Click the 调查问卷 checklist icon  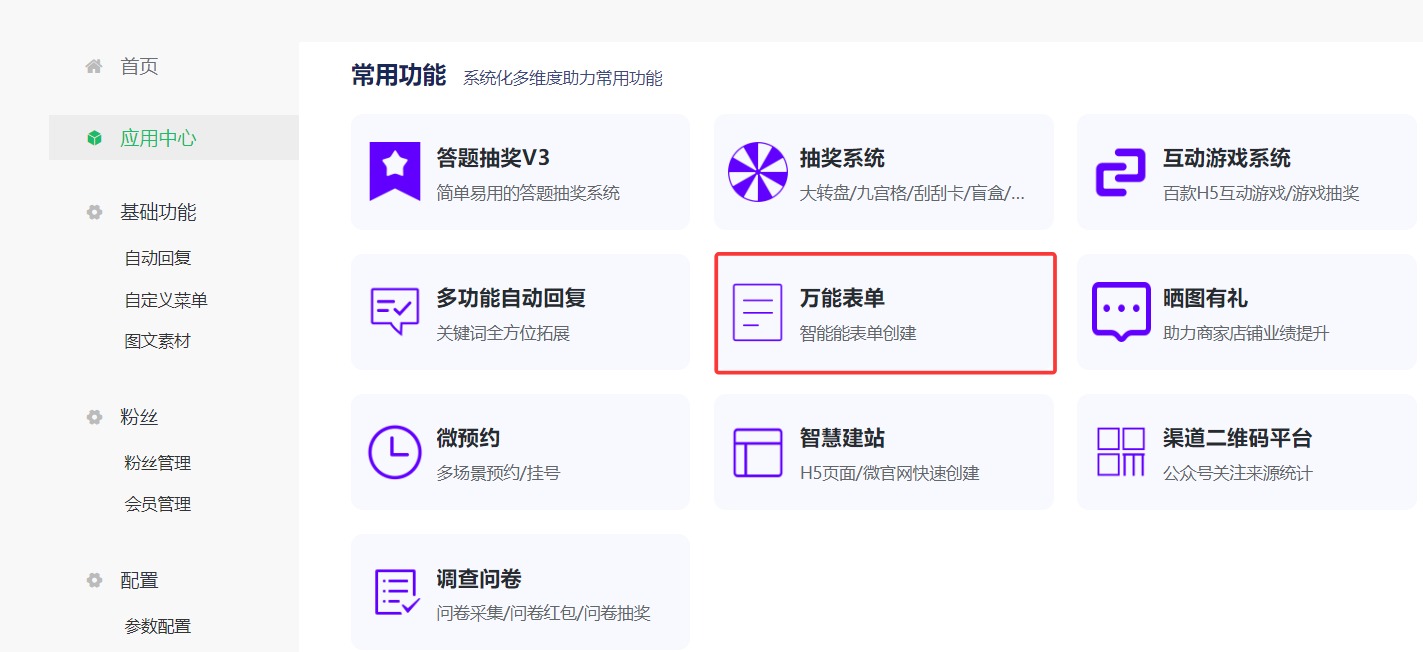click(x=394, y=591)
